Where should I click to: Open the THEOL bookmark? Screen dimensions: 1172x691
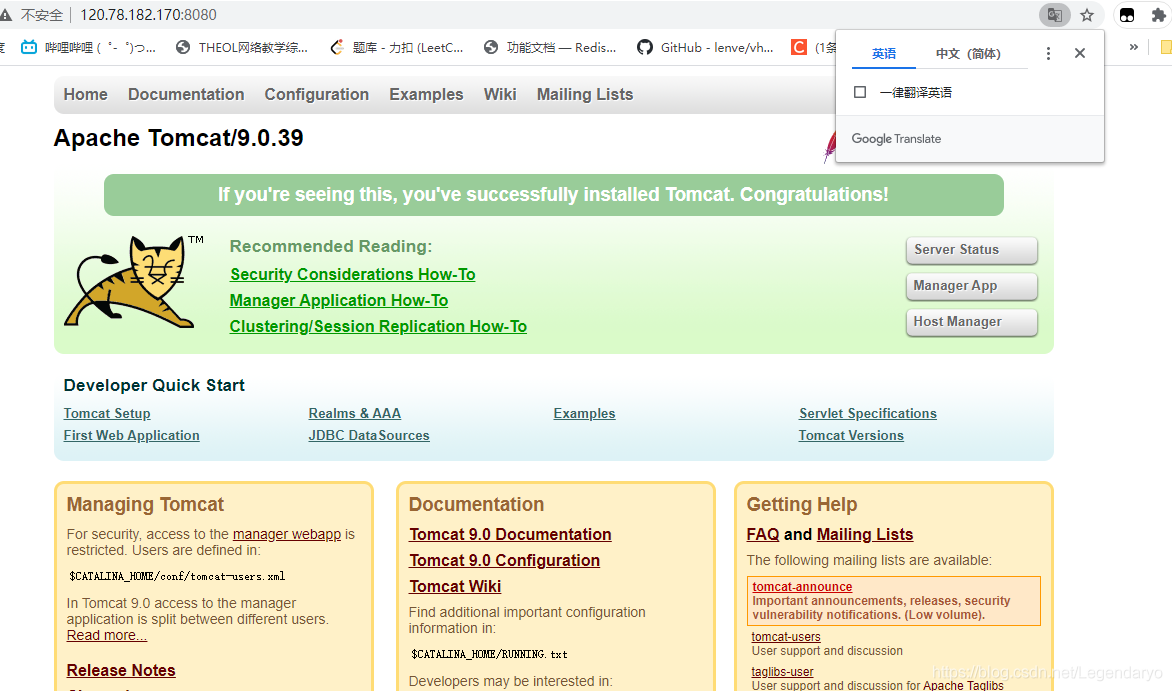[x=241, y=47]
